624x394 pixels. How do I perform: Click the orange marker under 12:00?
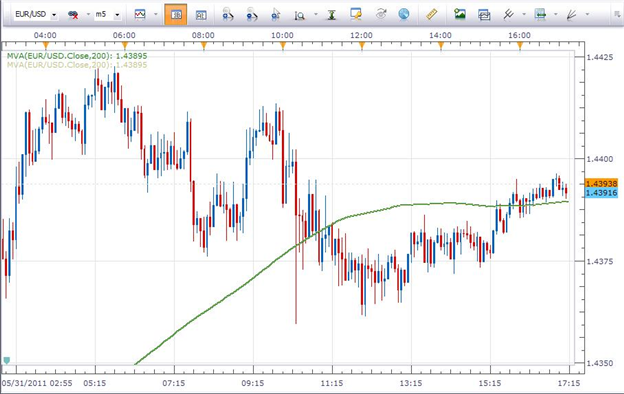pos(362,45)
